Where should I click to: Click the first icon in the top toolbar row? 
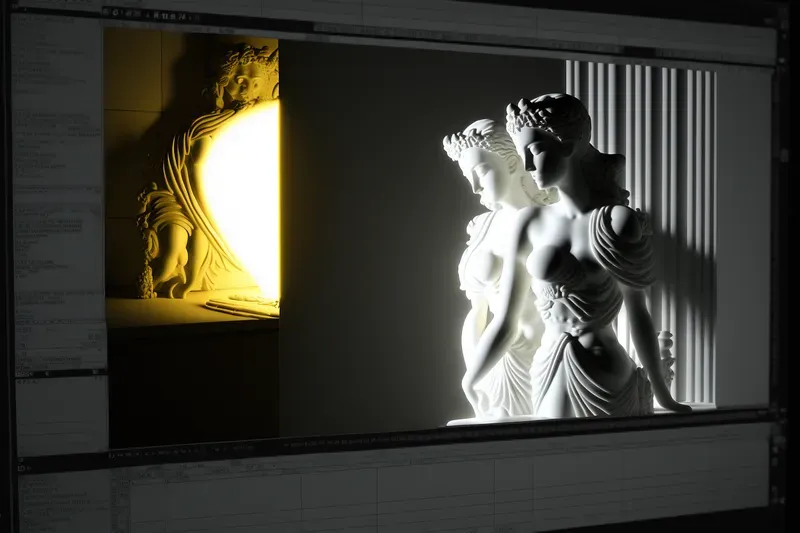(x=108, y=13)
